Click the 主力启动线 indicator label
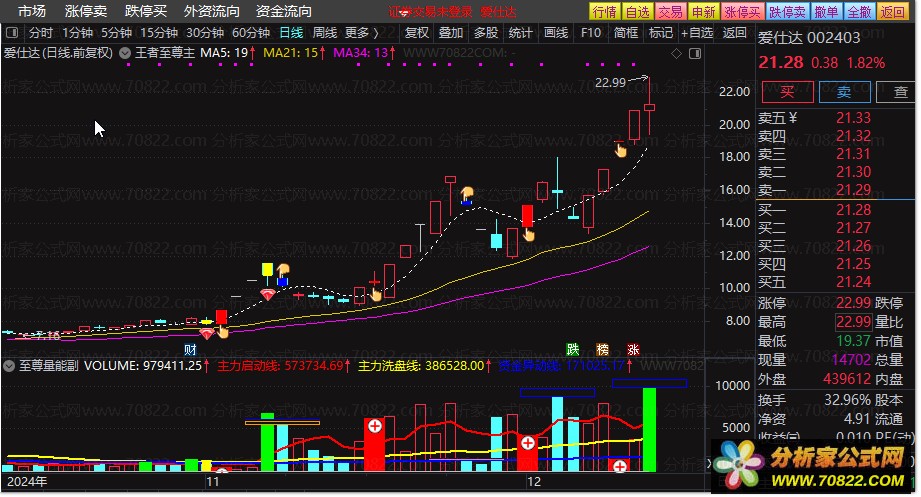 pos(280,366)
